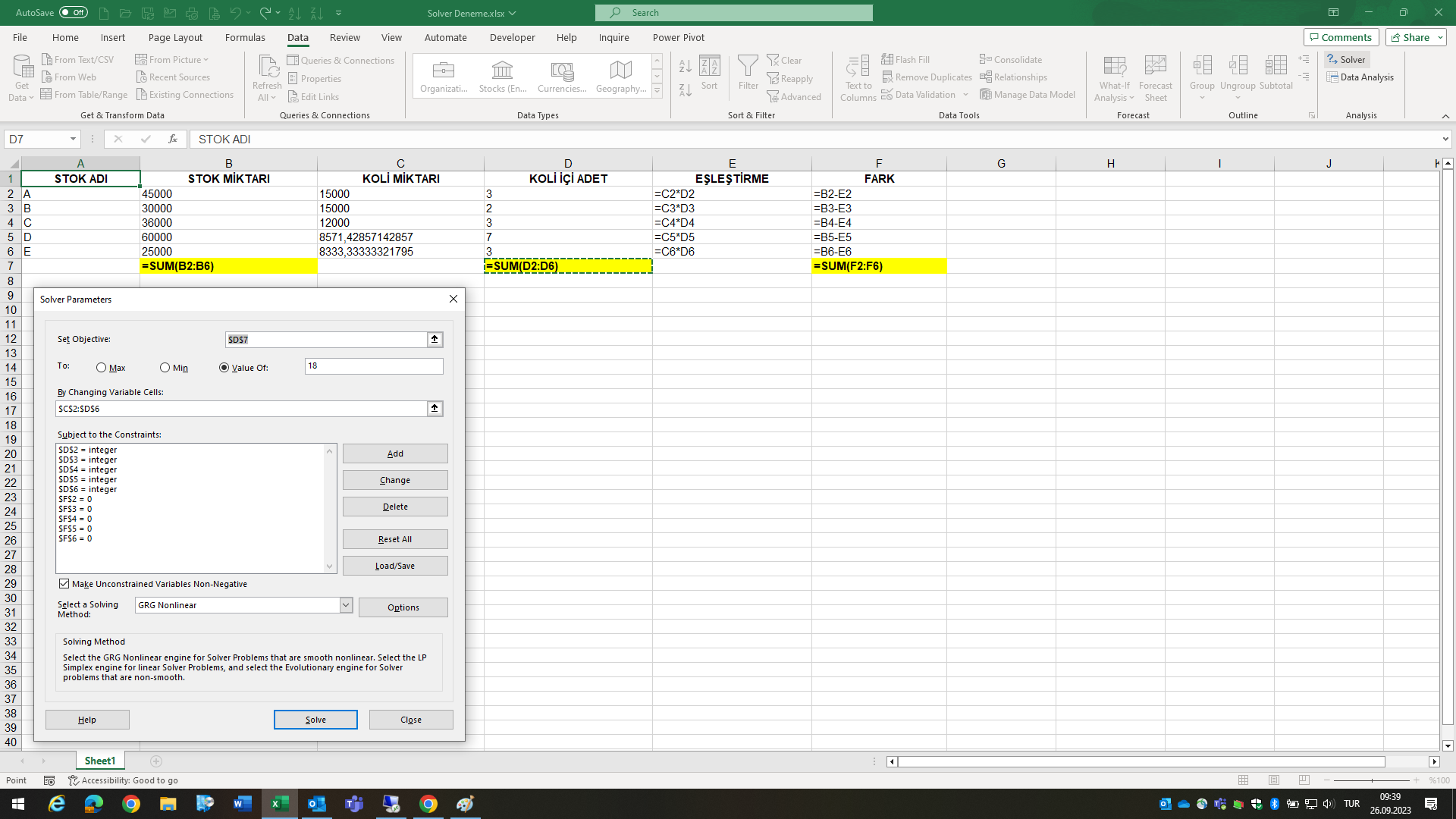1456x819 pixels.
Task: Collapse the Set Objective range selector
Action: click(x=435, y=340)
